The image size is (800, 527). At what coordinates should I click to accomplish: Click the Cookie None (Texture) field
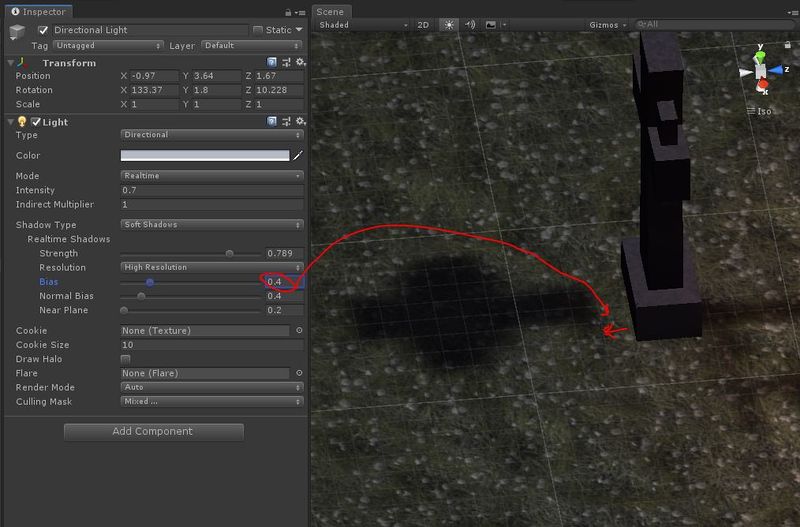coord(205,331)
